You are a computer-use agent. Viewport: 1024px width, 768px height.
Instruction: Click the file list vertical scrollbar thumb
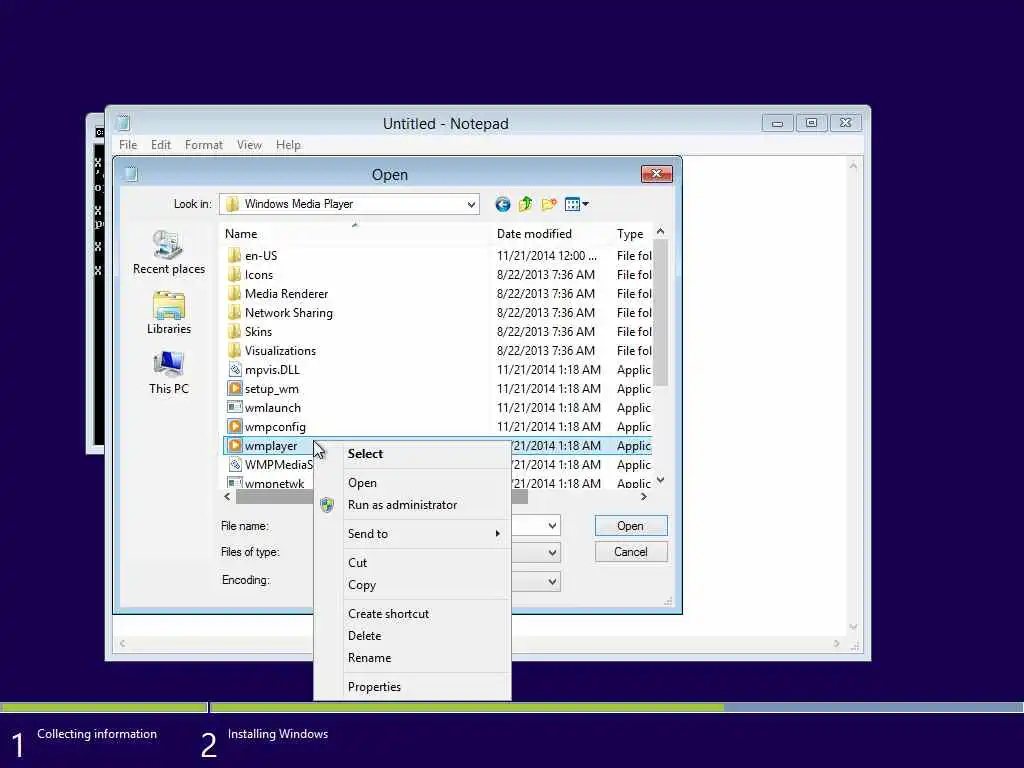coord(660,312)
